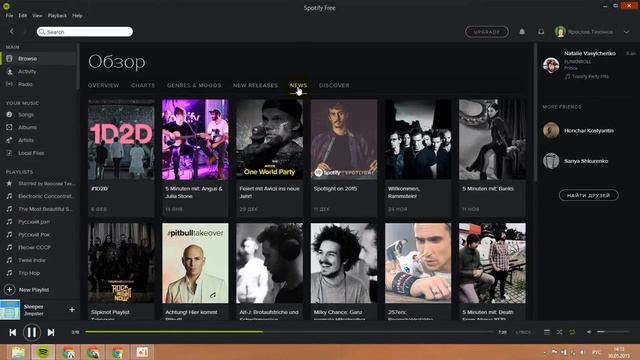Adjust the volume slider
This screenshot has height=360, width=640.
(x=613, y=332)
